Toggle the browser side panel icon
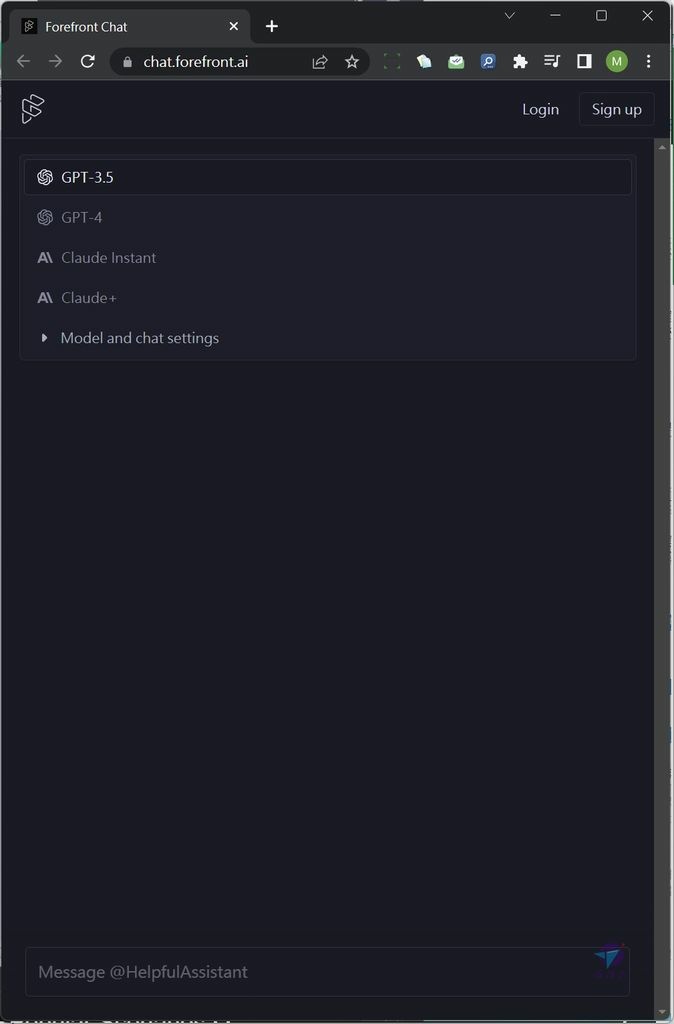The width and height of the screenshot is (674, 1024). point(584,62)
